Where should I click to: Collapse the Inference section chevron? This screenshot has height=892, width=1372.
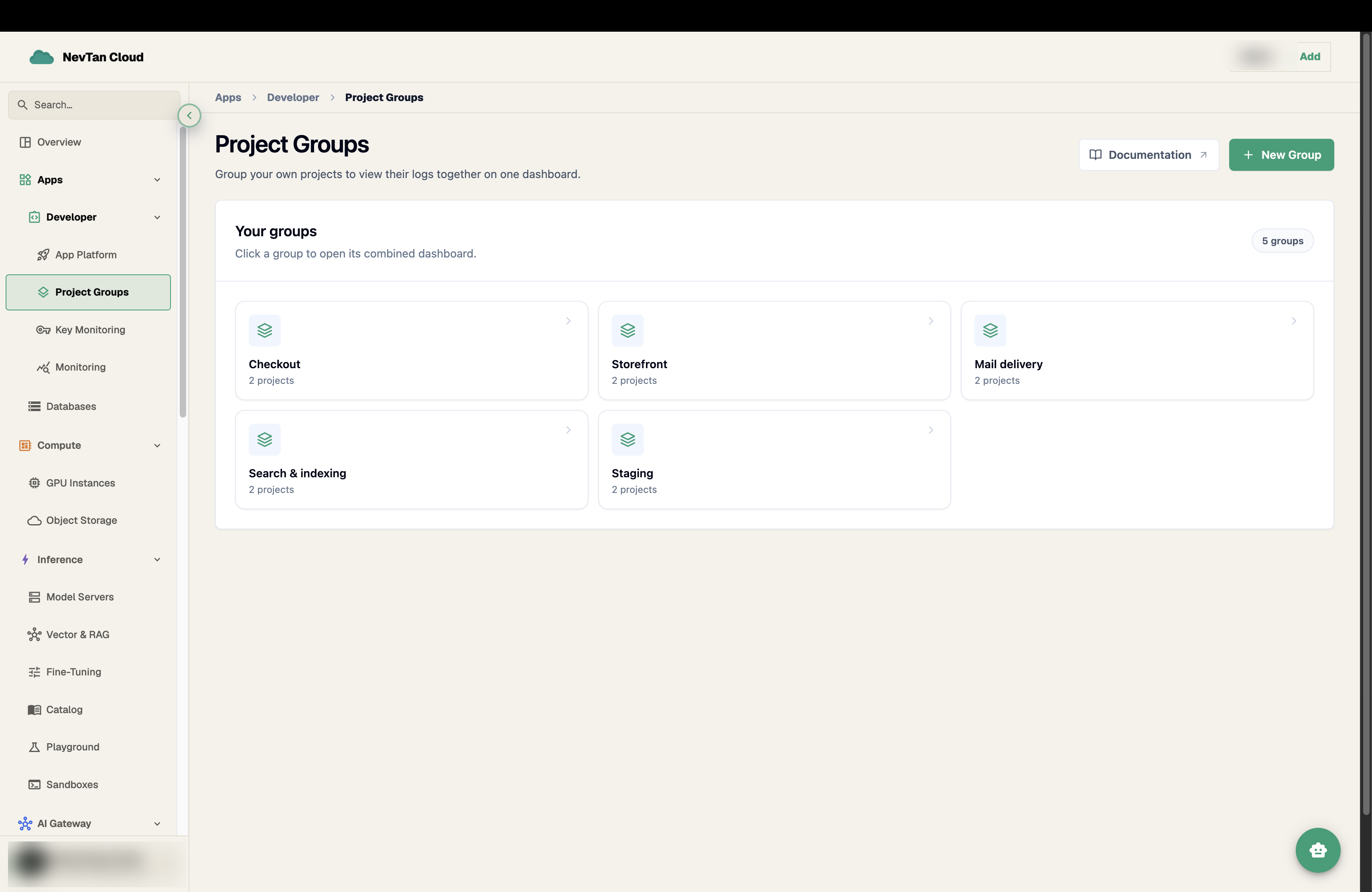coord(157,560)
